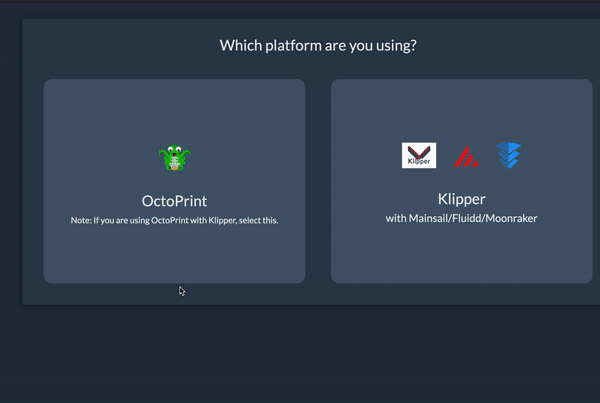Click the gap between the two platform cards
Screen dimensions: 600x403
[x=318, y=180]
